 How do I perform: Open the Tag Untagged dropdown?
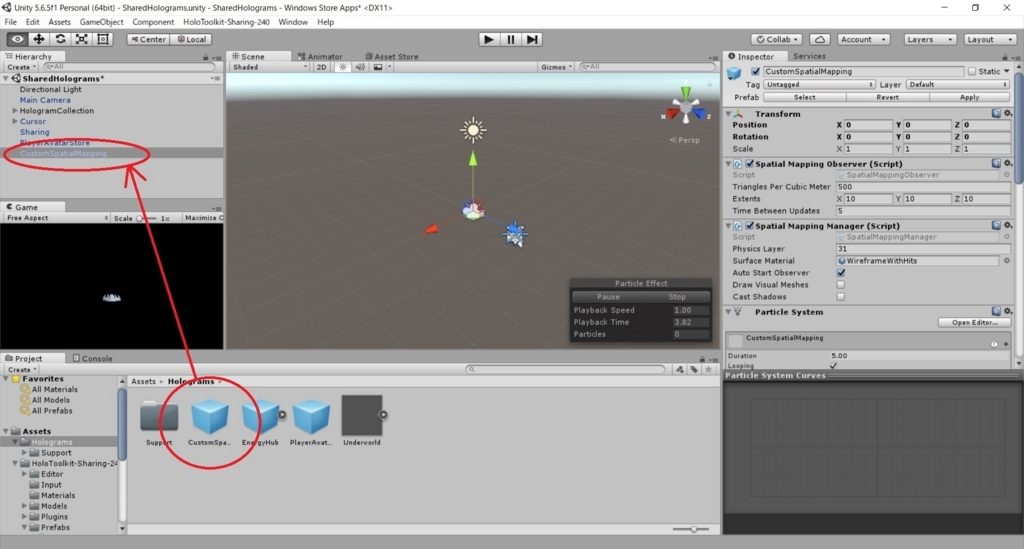(819, 84)
